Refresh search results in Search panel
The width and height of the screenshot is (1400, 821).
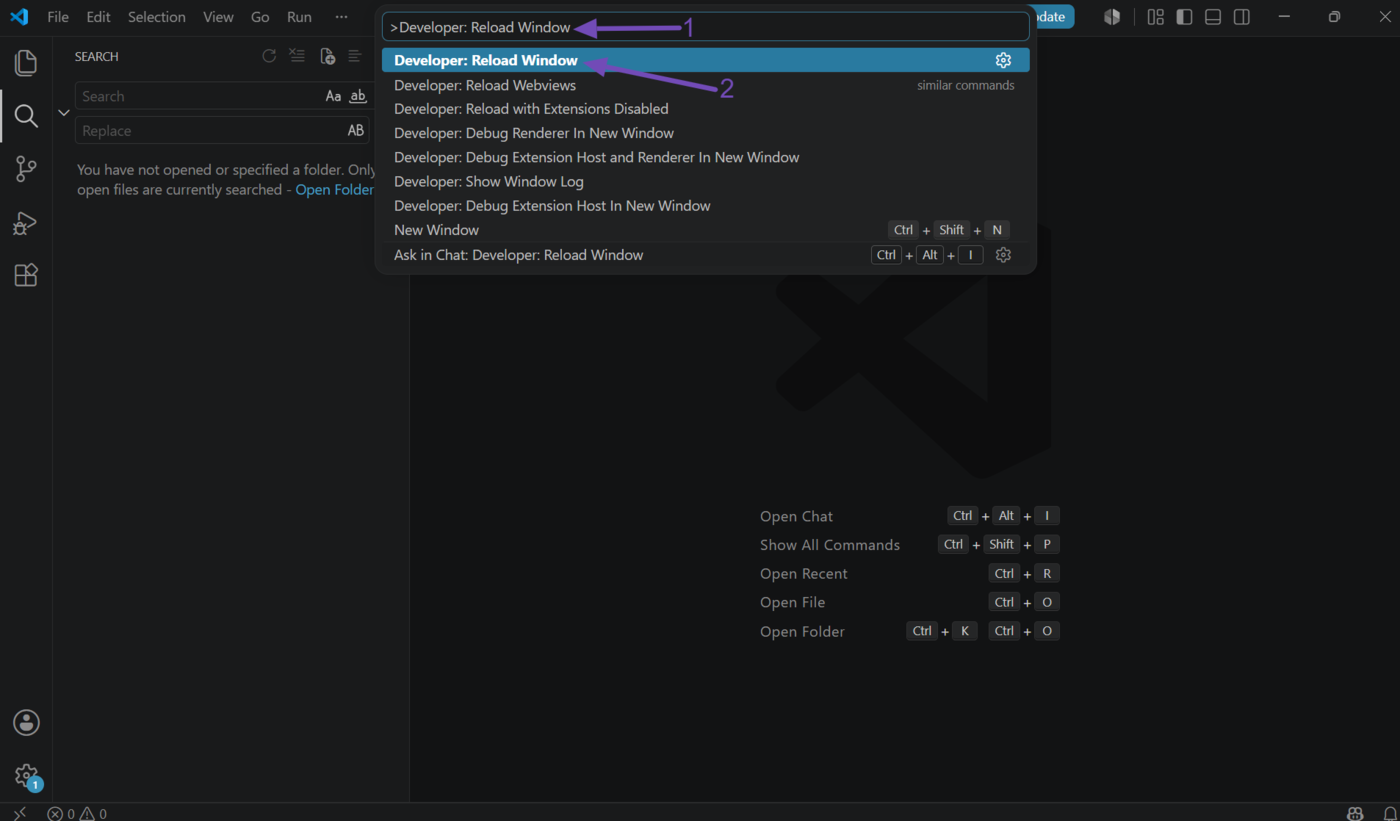[269, 56]
